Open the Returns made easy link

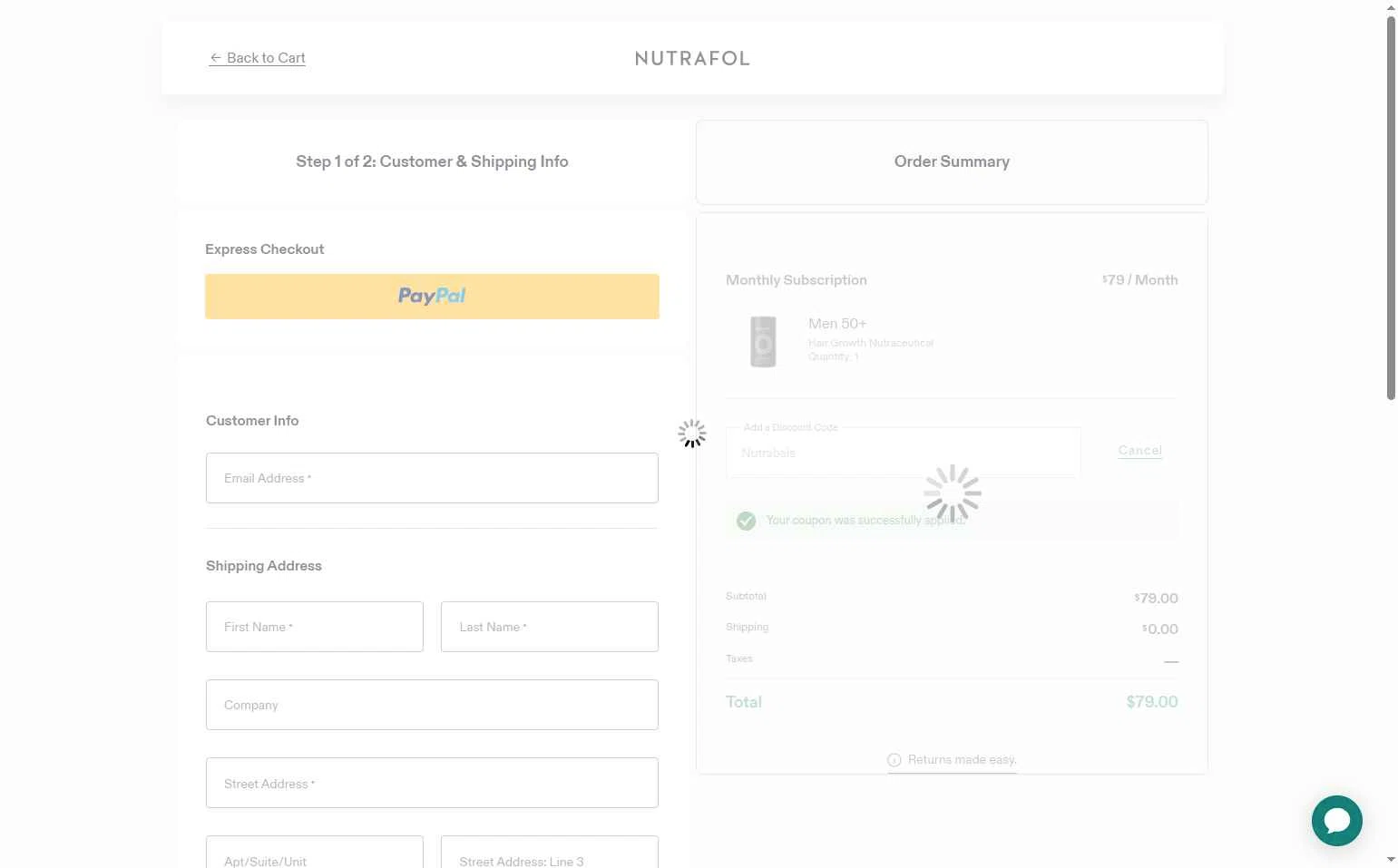(x=962, y=760)
